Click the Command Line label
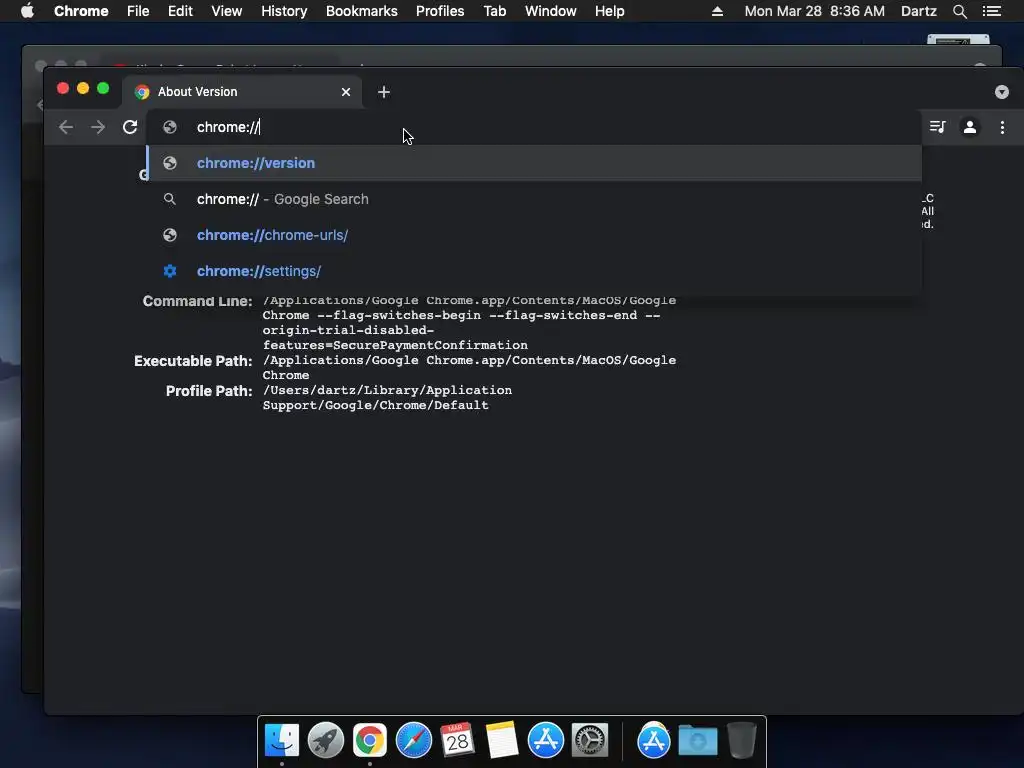This screenshot has width=1024, height=768. click(x=197, y=301)
